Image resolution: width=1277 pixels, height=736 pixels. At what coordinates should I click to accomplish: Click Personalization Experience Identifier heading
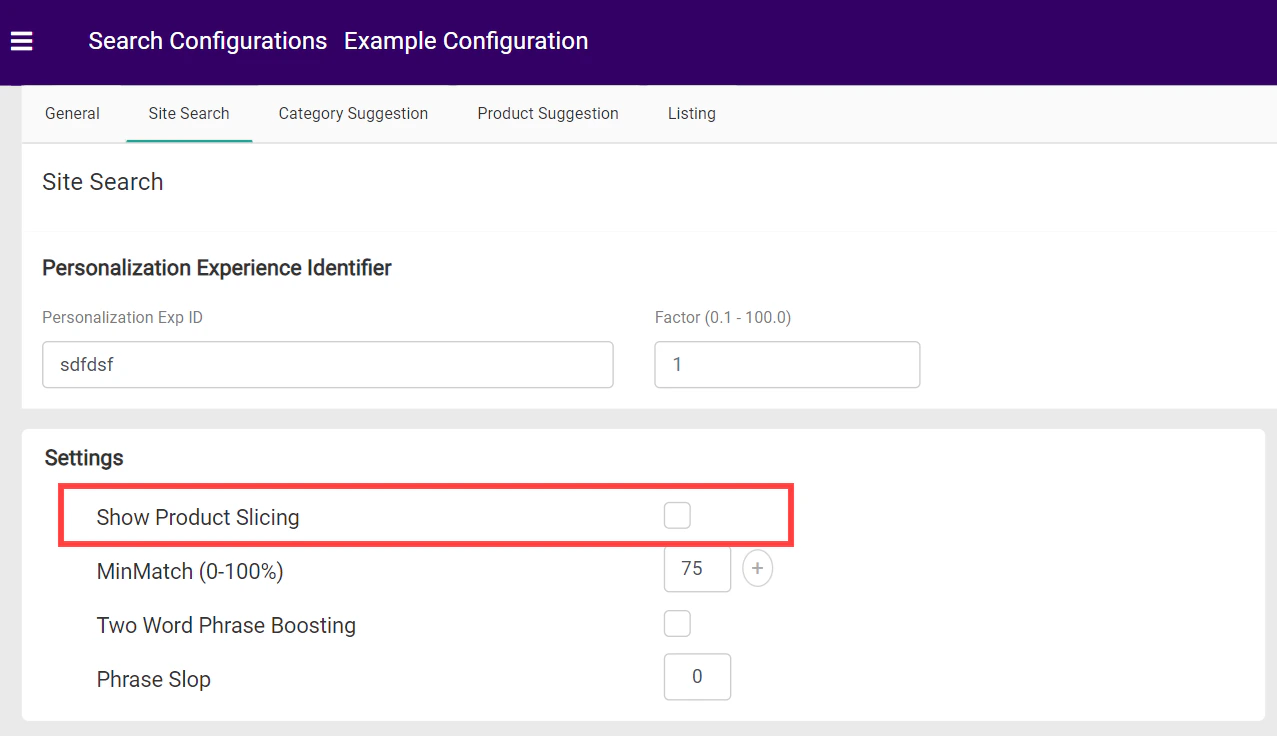pyautogui.click(x=217, y=268)
